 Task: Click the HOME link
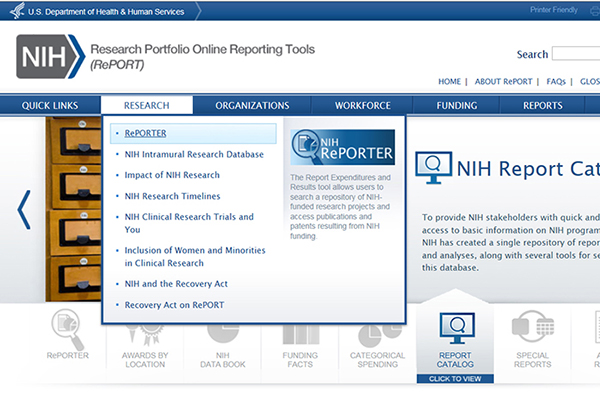point(449,82)
